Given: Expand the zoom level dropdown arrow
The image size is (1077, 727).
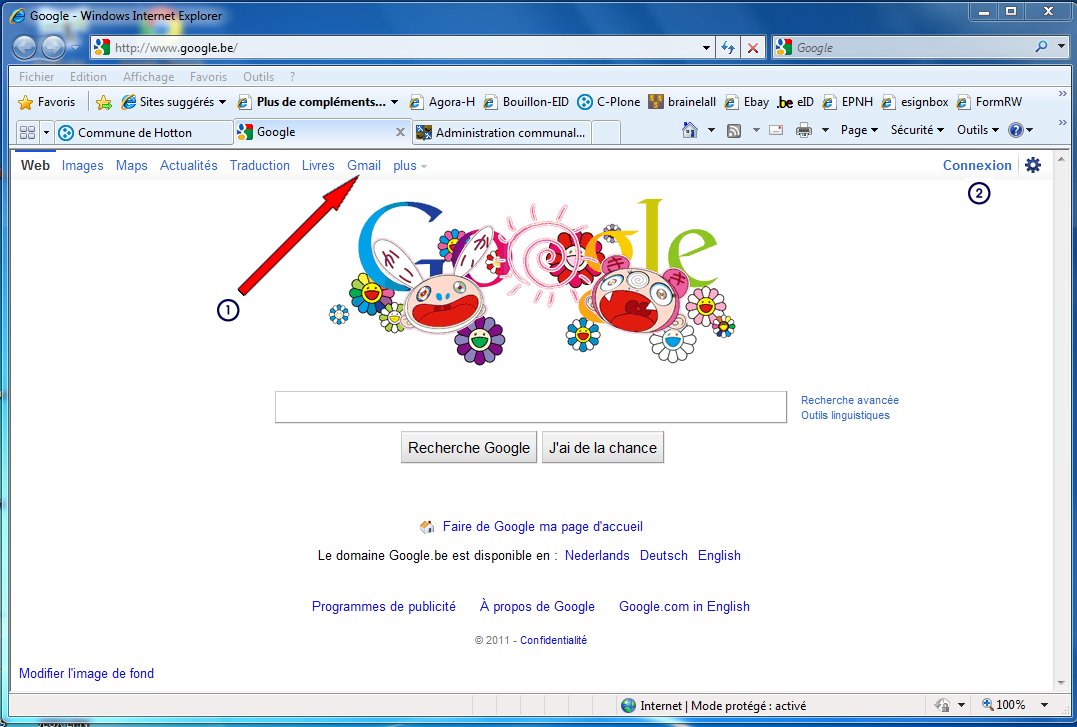Looking at the screenshot, I should coord(1044,704).
